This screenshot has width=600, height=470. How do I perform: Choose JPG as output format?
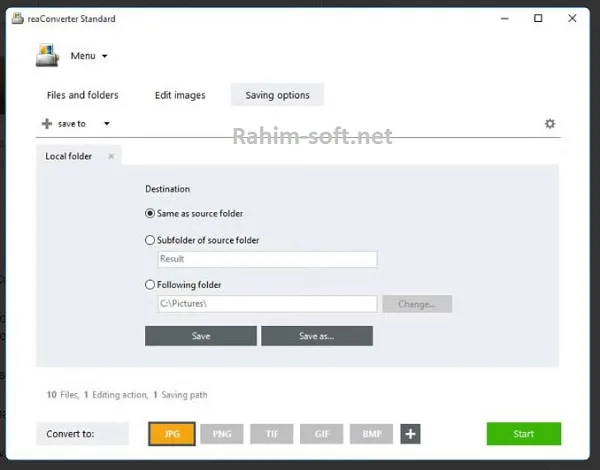[x=172, y=434]
